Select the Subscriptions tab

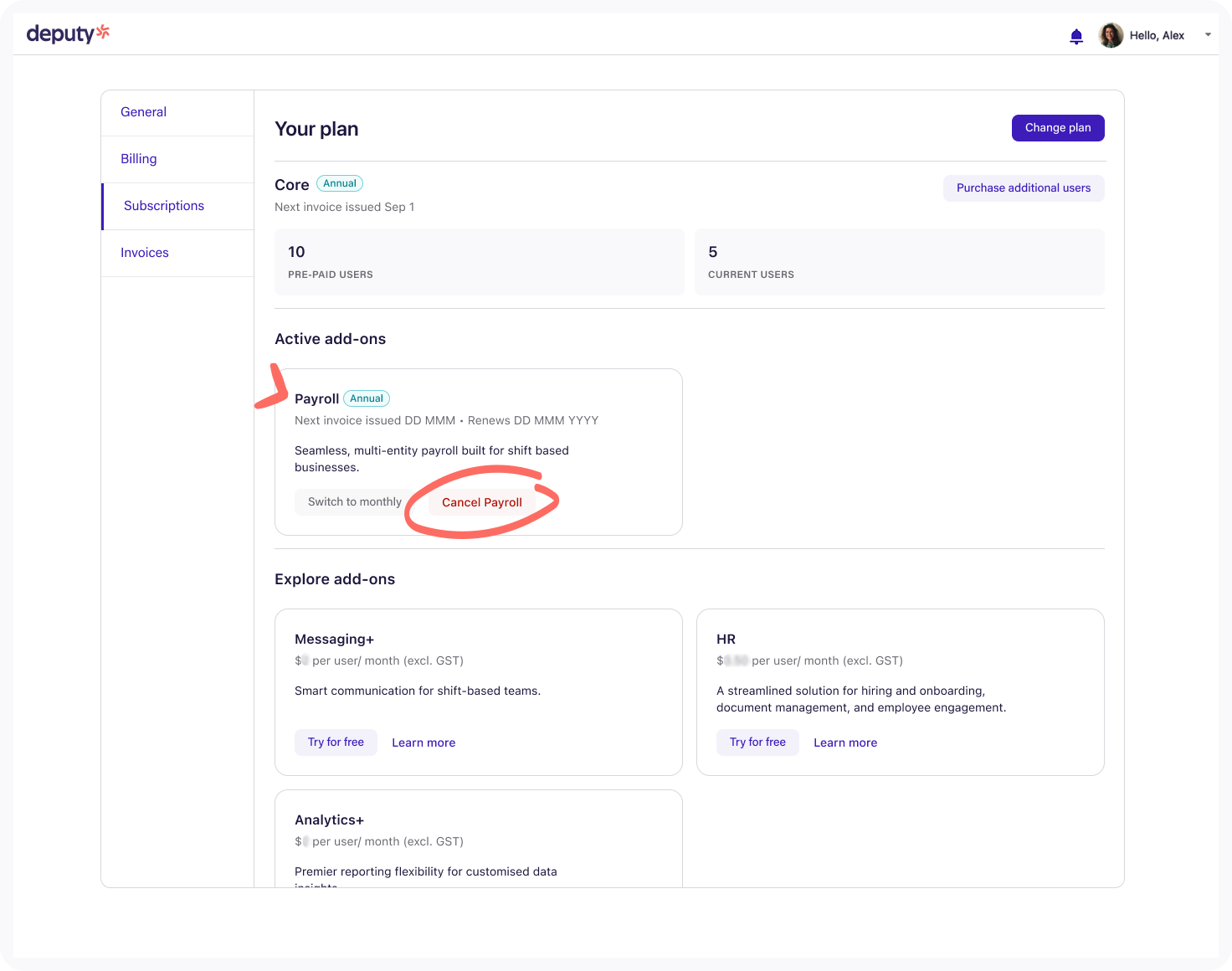pos(164,206)
